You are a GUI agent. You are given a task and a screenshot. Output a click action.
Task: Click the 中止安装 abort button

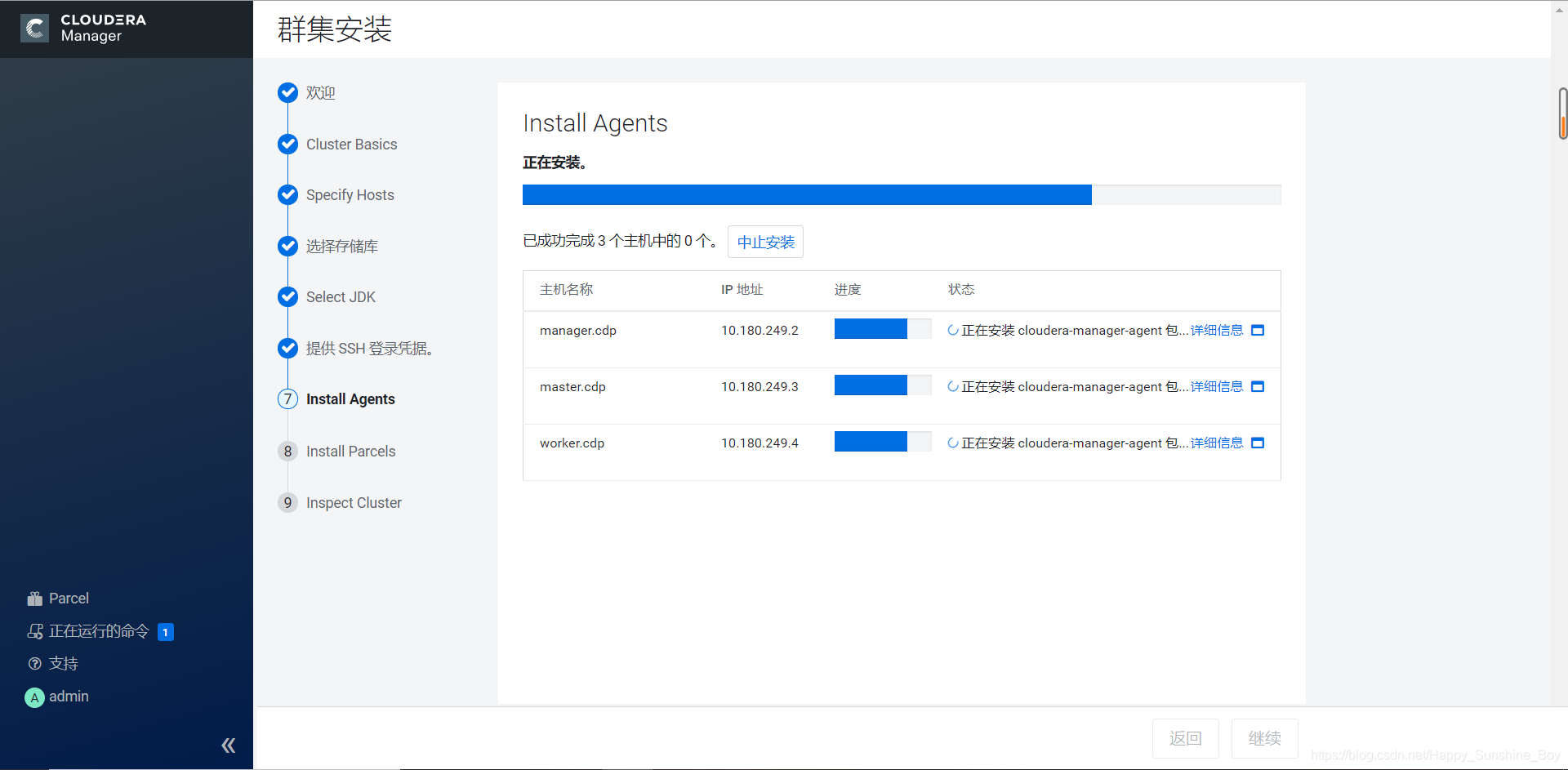click(x=765, y=242)
